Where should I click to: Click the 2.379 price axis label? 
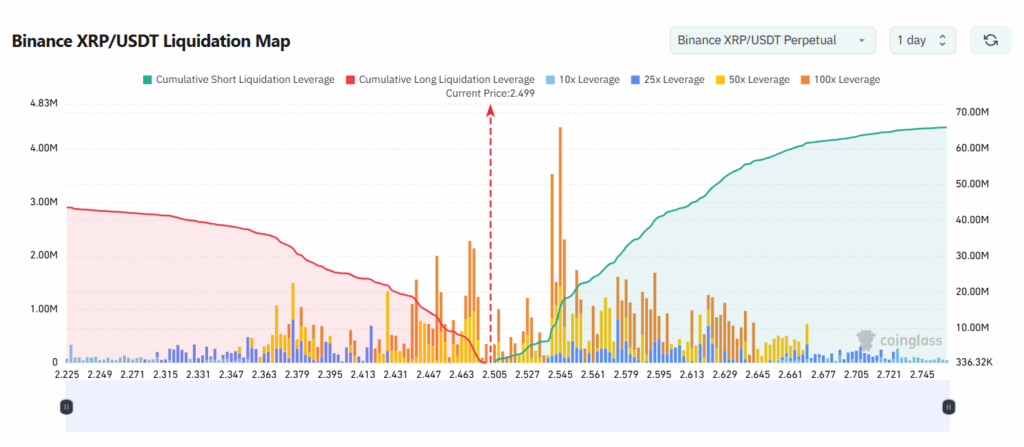(x=297, y=375)
